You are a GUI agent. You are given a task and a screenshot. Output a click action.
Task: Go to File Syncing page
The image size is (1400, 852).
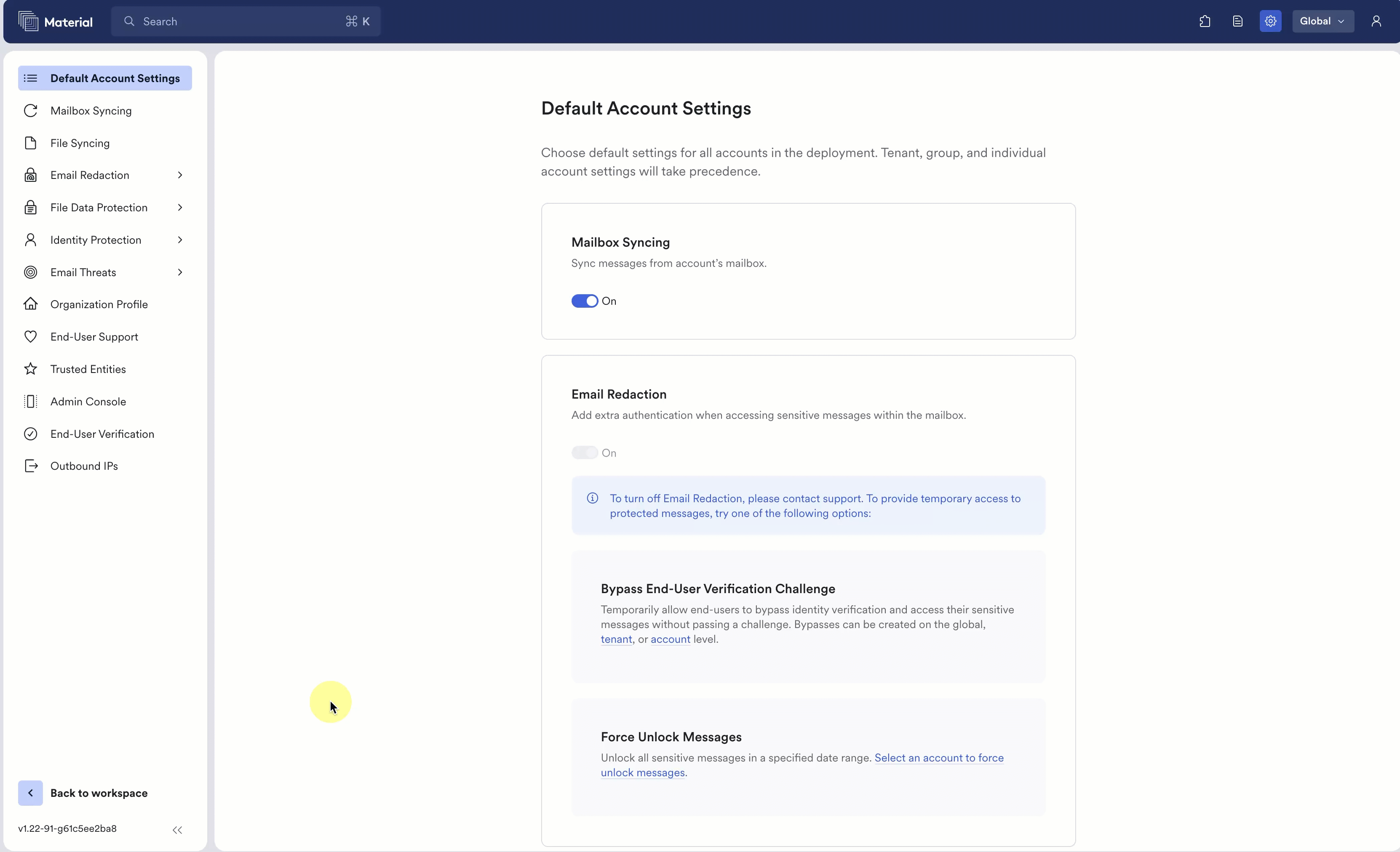(x=105, y=143)
